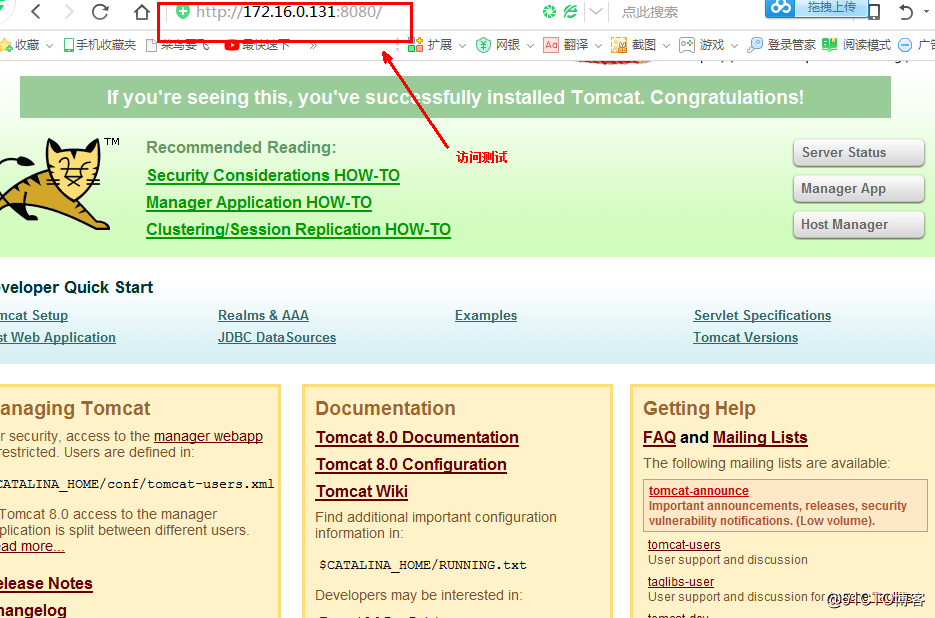Click the blue ad-block icon beside 阅读模式
Viewport: 935px width, 618px height.
[905, 45]
